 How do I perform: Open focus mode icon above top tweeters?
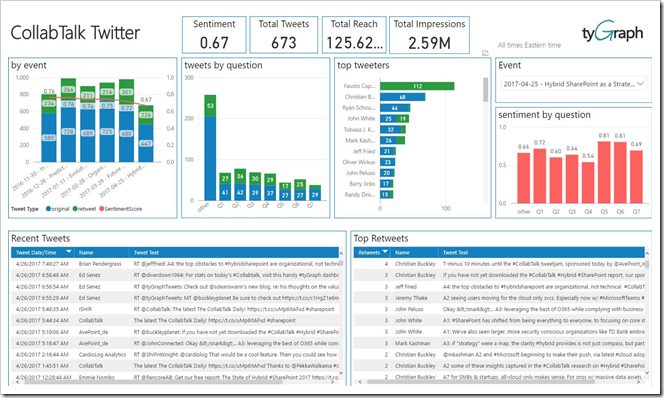[485, 53]
